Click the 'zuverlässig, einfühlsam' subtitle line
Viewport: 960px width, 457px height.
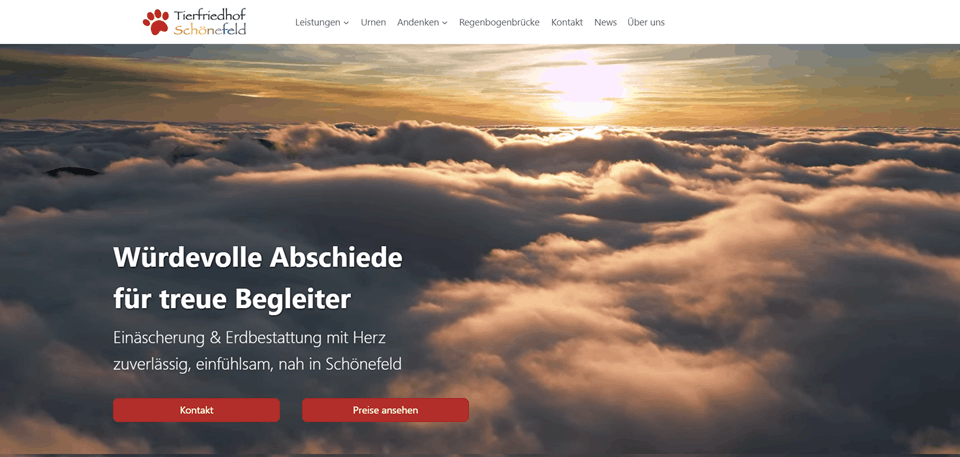tap(257, 364)
